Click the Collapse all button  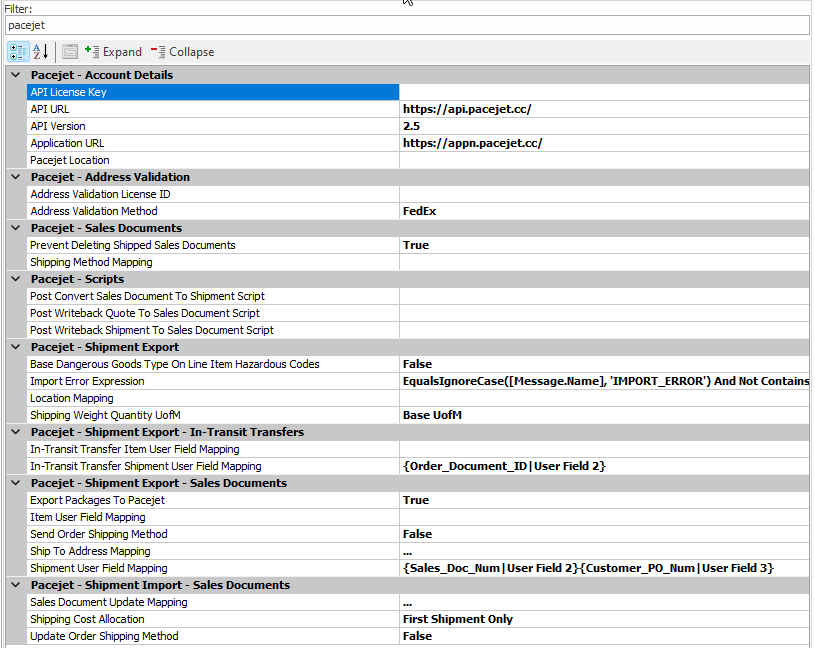pos(182,51)
